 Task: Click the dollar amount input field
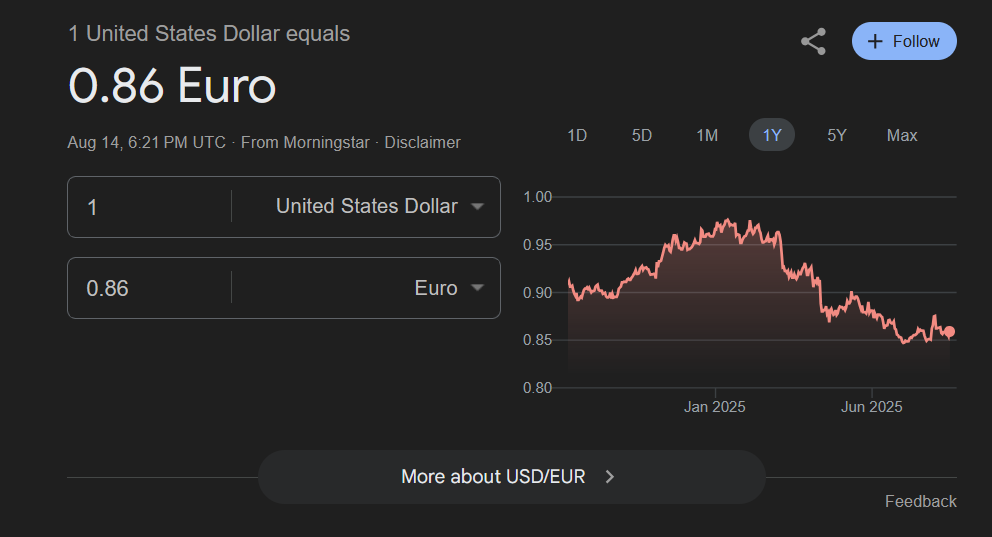(x=149, y=207)
